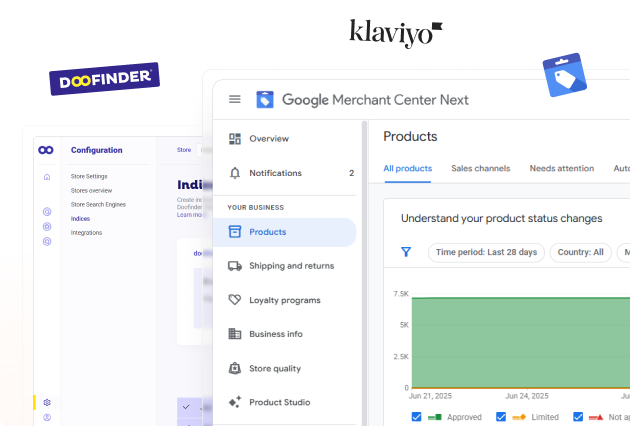
Task: Open the Time period: Last 28 days filter
Action: pos(486,252)
